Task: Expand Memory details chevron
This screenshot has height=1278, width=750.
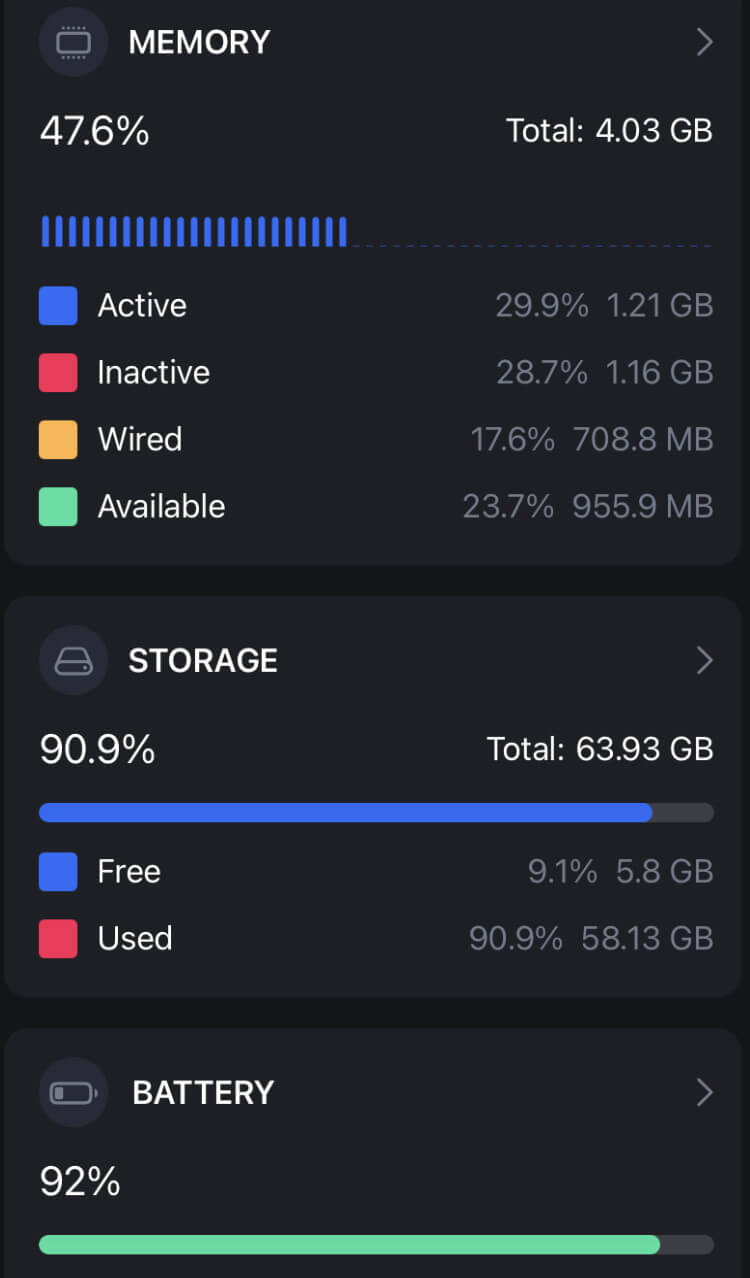Action: (x=704, y=42)
